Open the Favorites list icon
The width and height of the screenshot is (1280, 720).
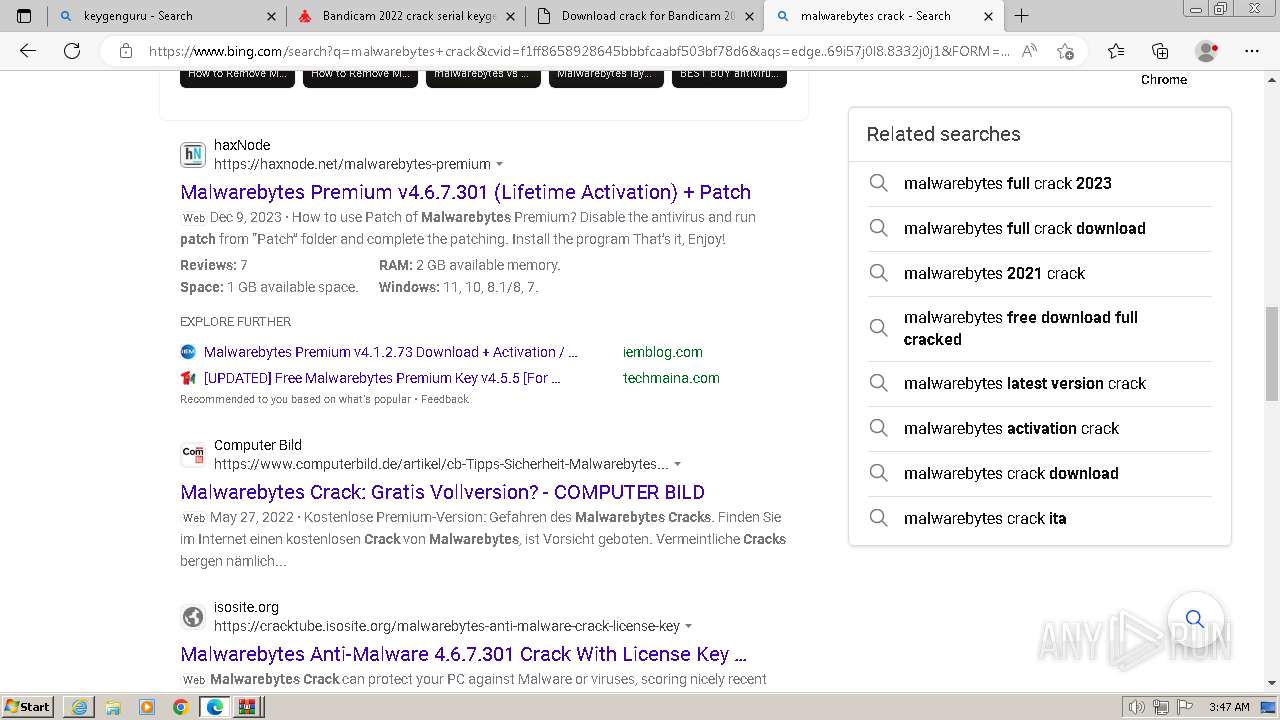tap(1116, 51)
